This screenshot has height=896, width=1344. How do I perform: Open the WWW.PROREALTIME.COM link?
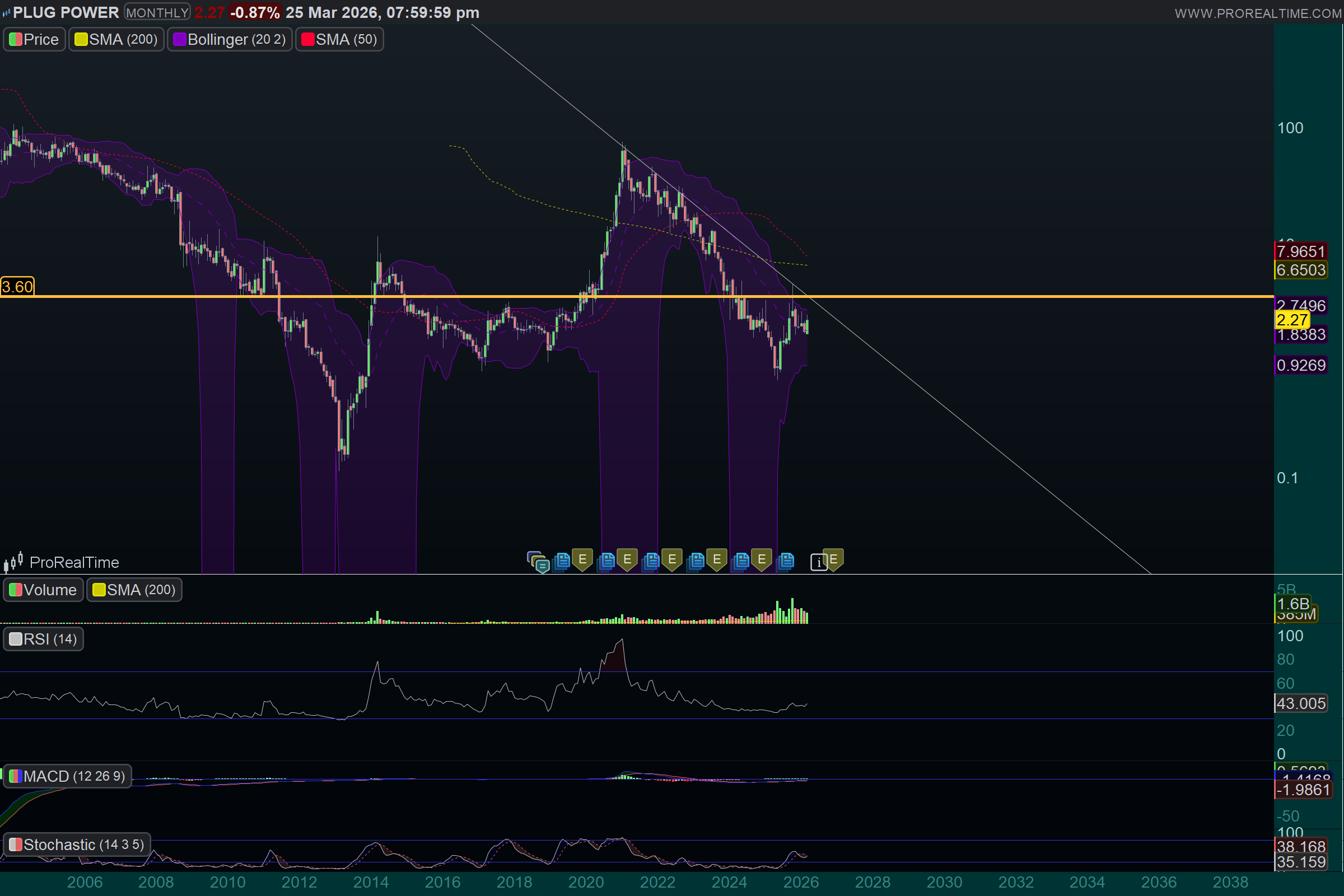1258,13
